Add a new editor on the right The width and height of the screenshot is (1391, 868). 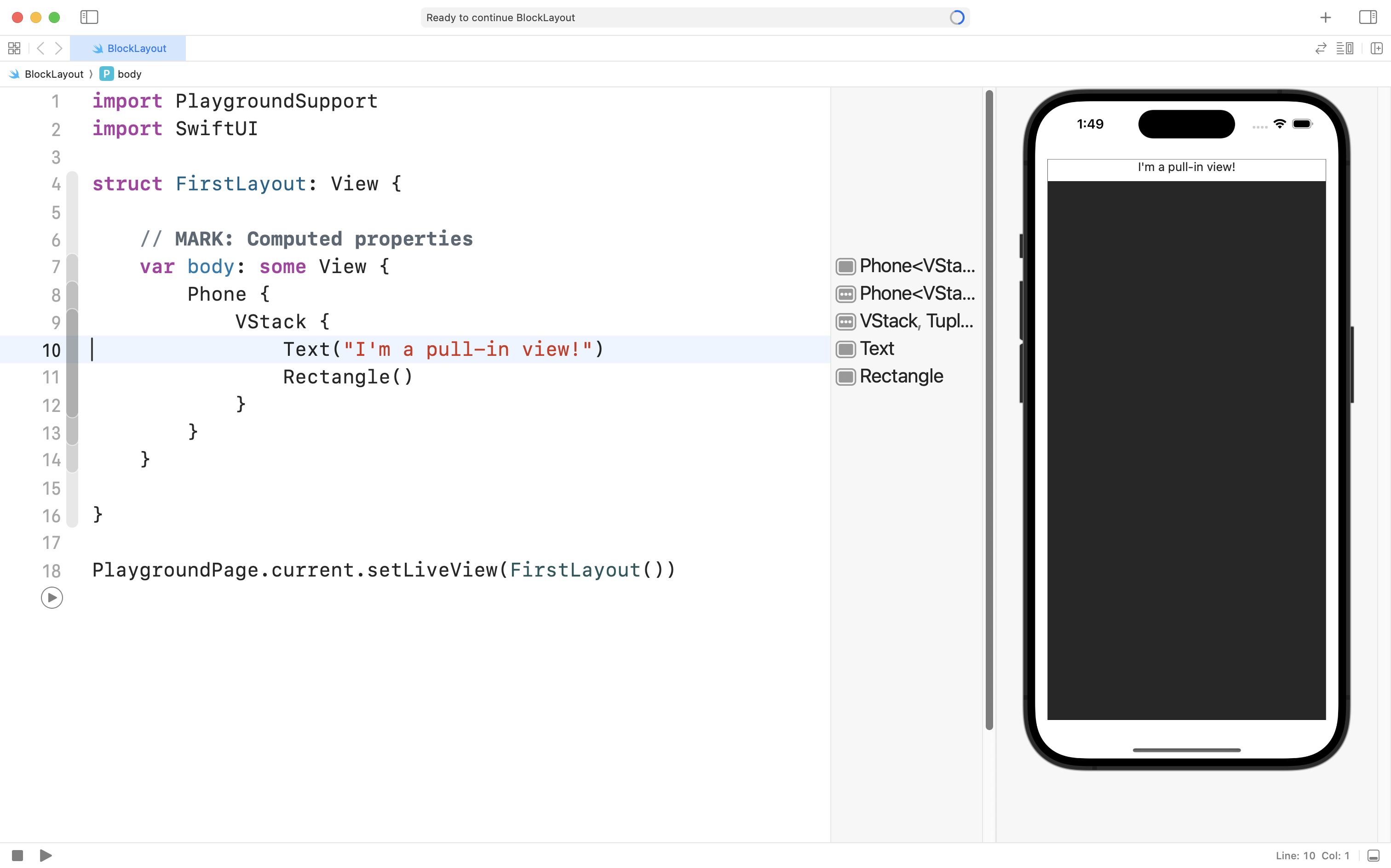1376,48
